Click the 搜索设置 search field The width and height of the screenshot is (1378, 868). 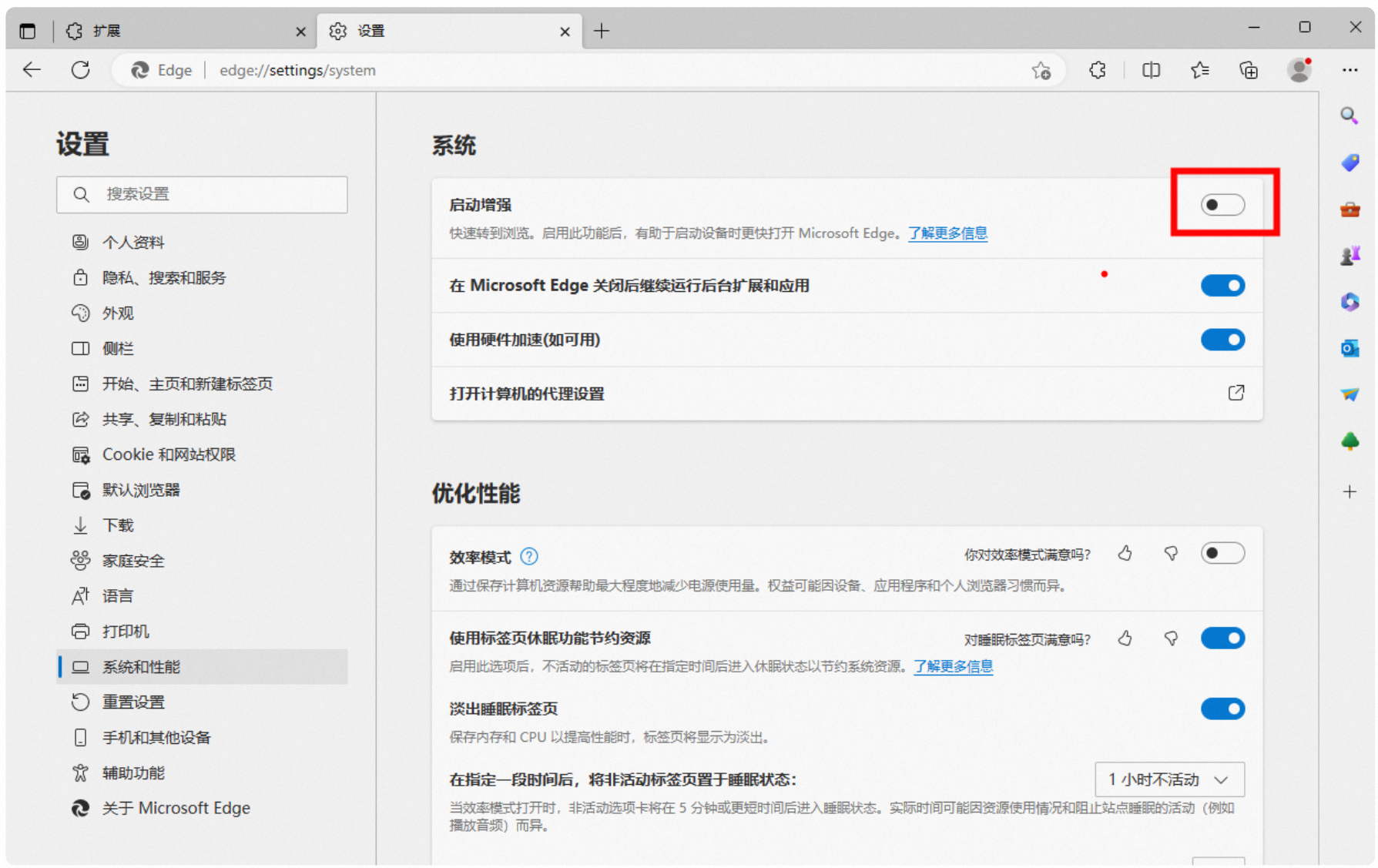pos(202,194)
